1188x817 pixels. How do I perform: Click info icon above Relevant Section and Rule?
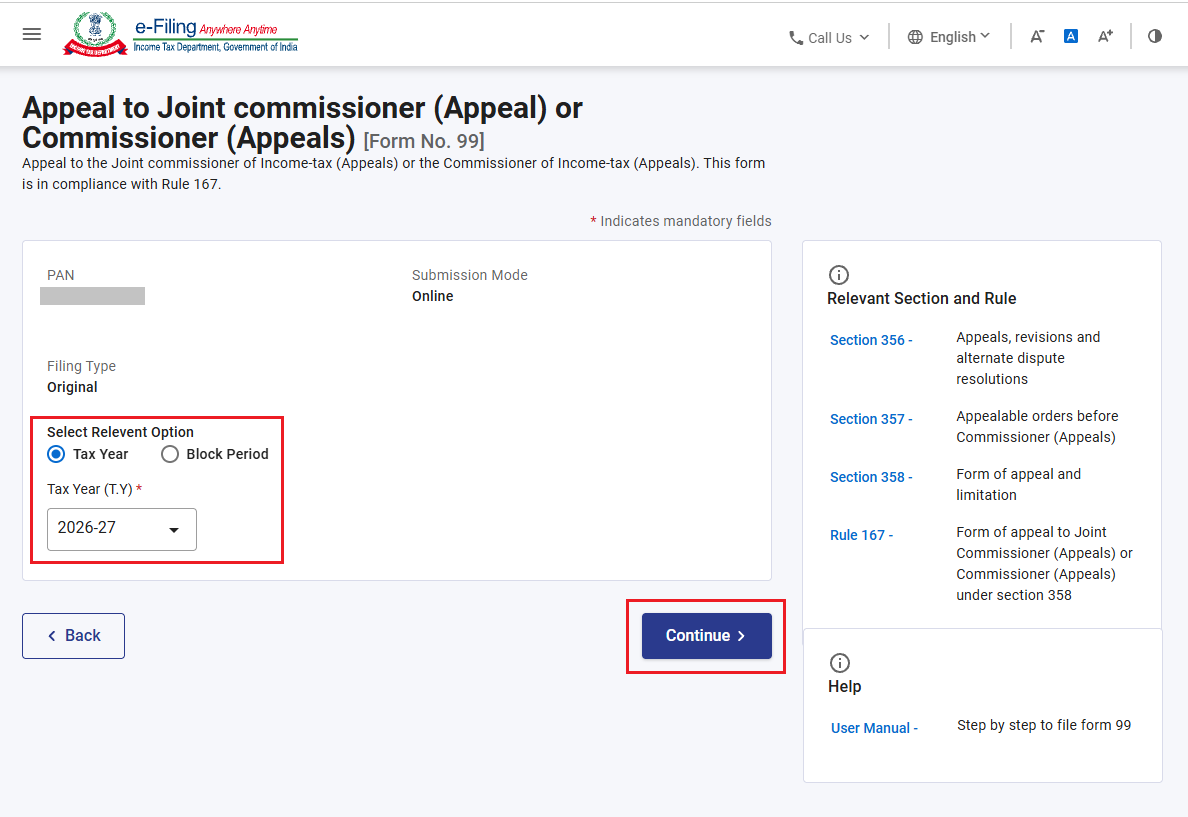coord(839,274)
